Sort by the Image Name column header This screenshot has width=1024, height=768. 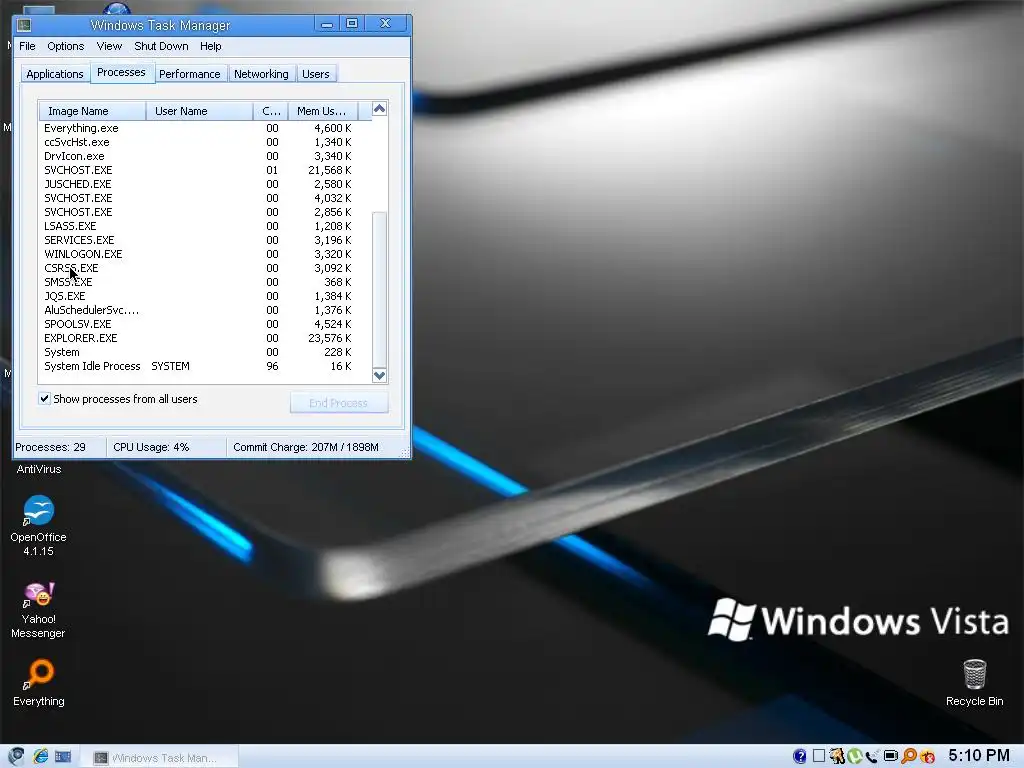click(x=92, y=111)
